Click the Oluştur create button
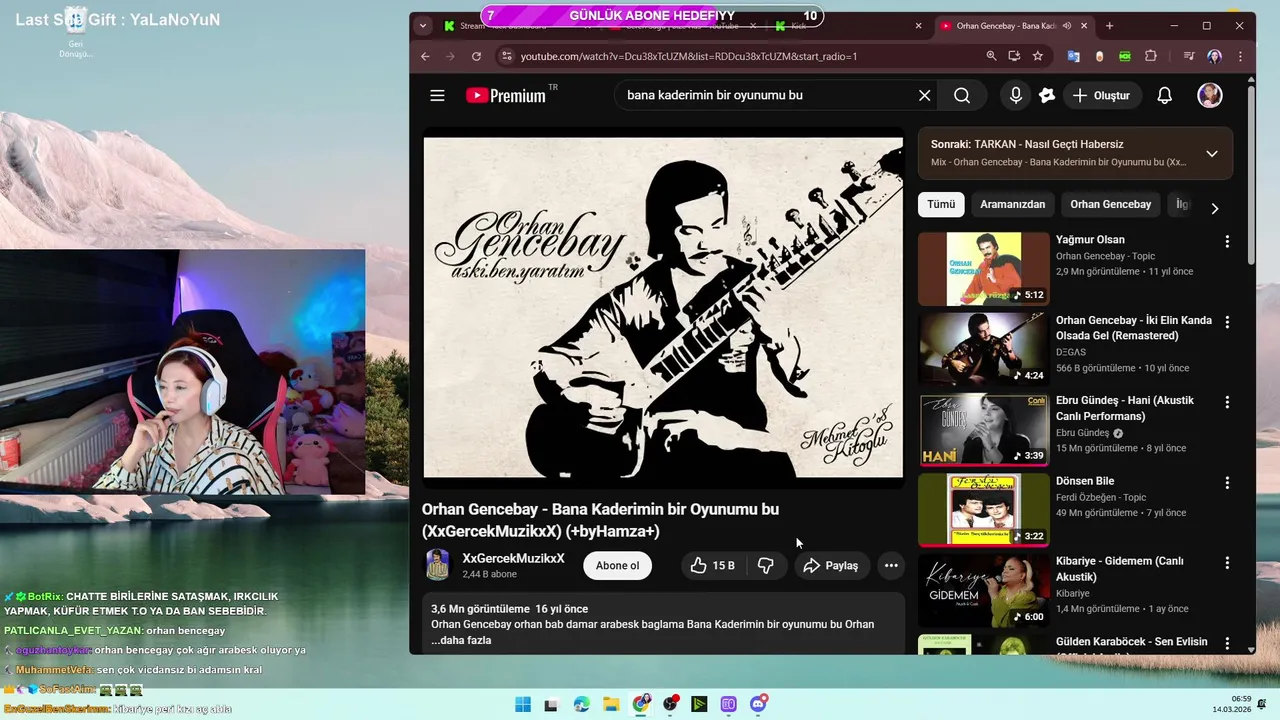This screenshot has height=720, width=1280. [x=1101, y=96]
